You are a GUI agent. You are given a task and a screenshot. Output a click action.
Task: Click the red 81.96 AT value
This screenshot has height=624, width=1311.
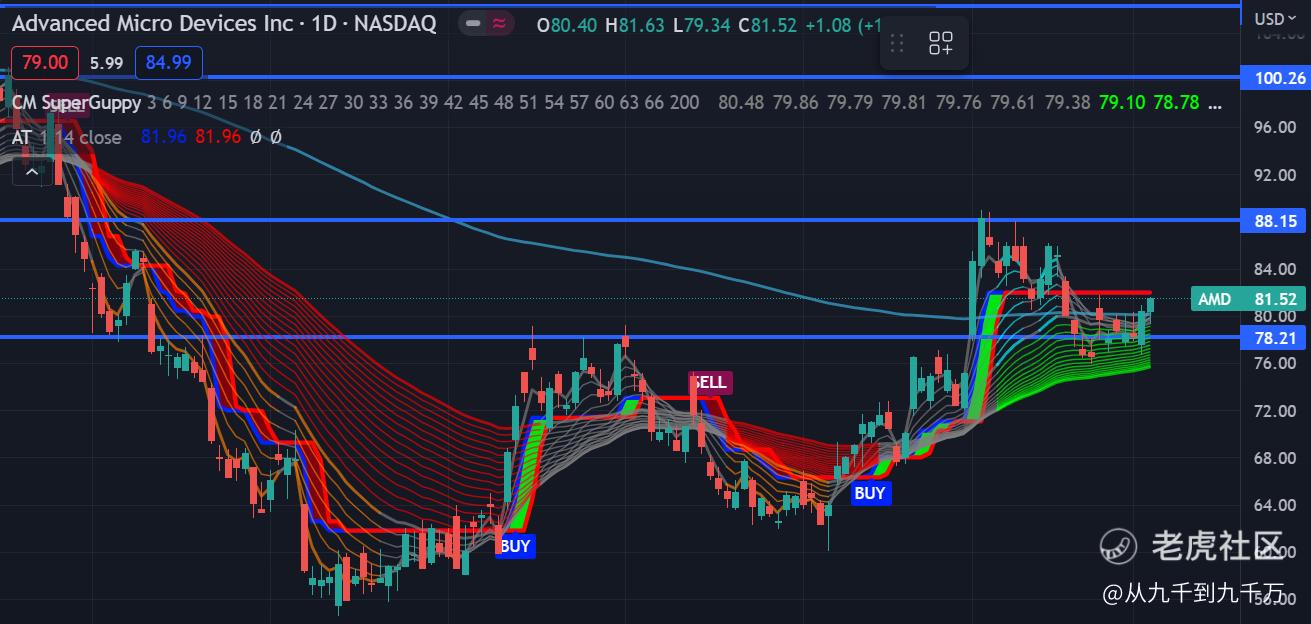[218, 137]
